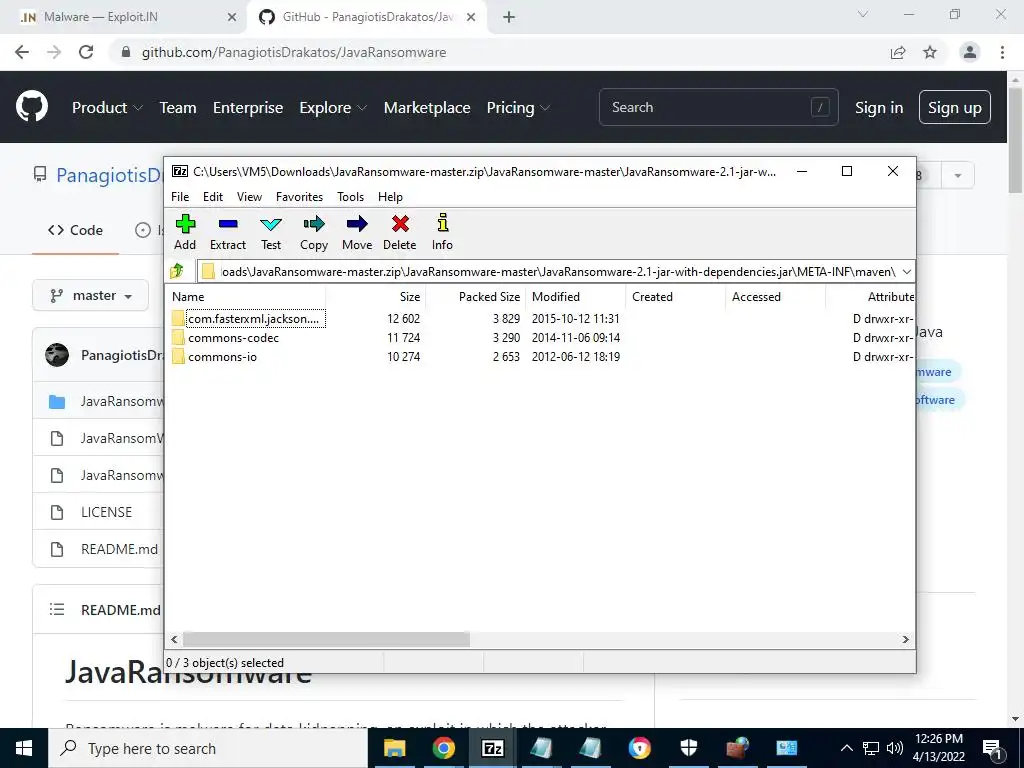
Task: Sort the list by the Name column
Action: [247, 296]
